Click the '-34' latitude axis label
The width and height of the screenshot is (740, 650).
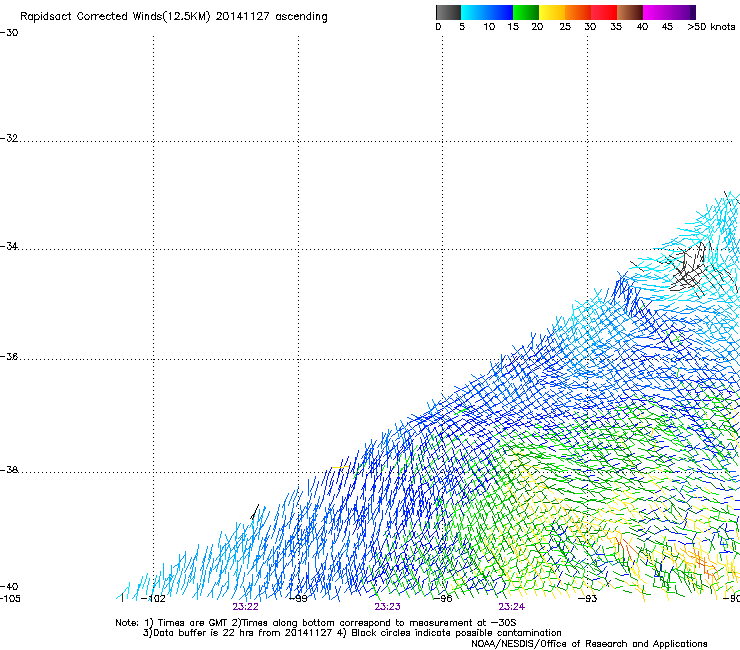pyautogui.click(x=9, y=246)
